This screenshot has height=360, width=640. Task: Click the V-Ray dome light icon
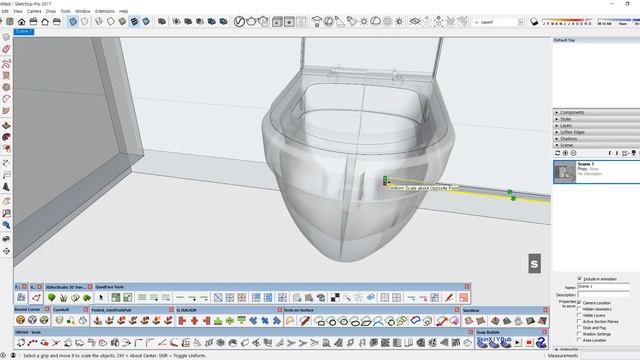(x=376, y=22)
